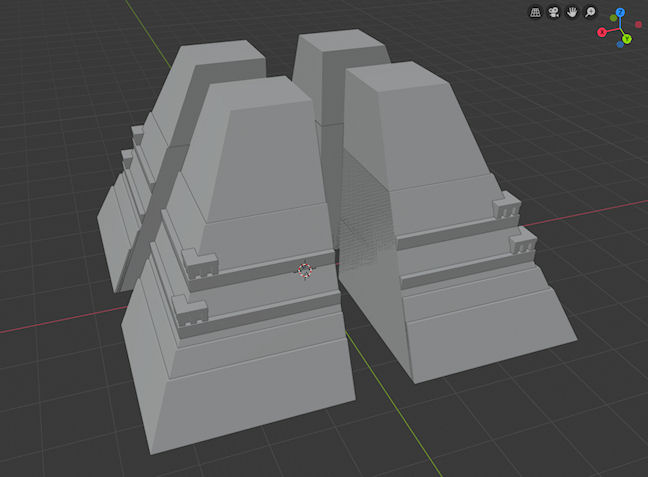Snap view to green Y axis
This screenshot has width=648, height=477.
tap(626, 39)
